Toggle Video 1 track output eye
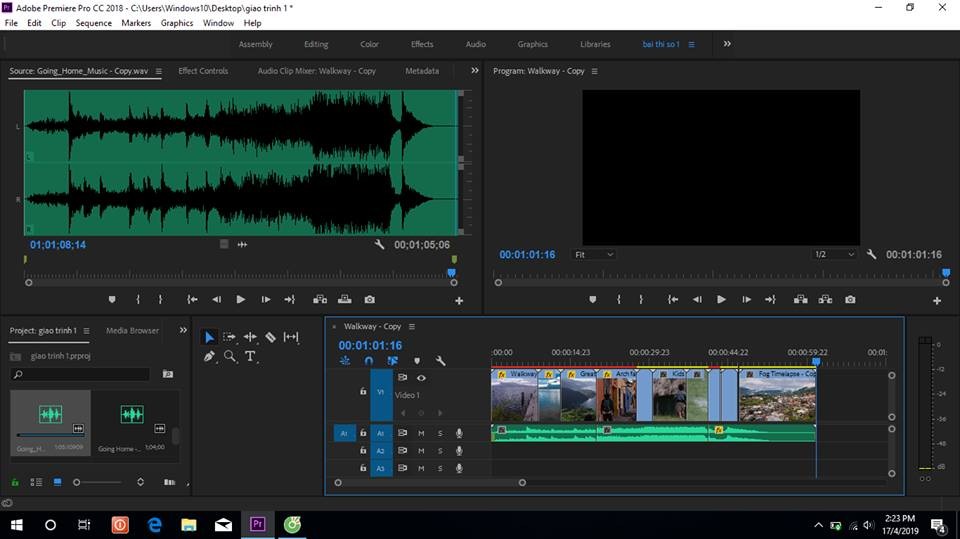Image resolution: width=960 pixels, height=539 pixels. 421,378
